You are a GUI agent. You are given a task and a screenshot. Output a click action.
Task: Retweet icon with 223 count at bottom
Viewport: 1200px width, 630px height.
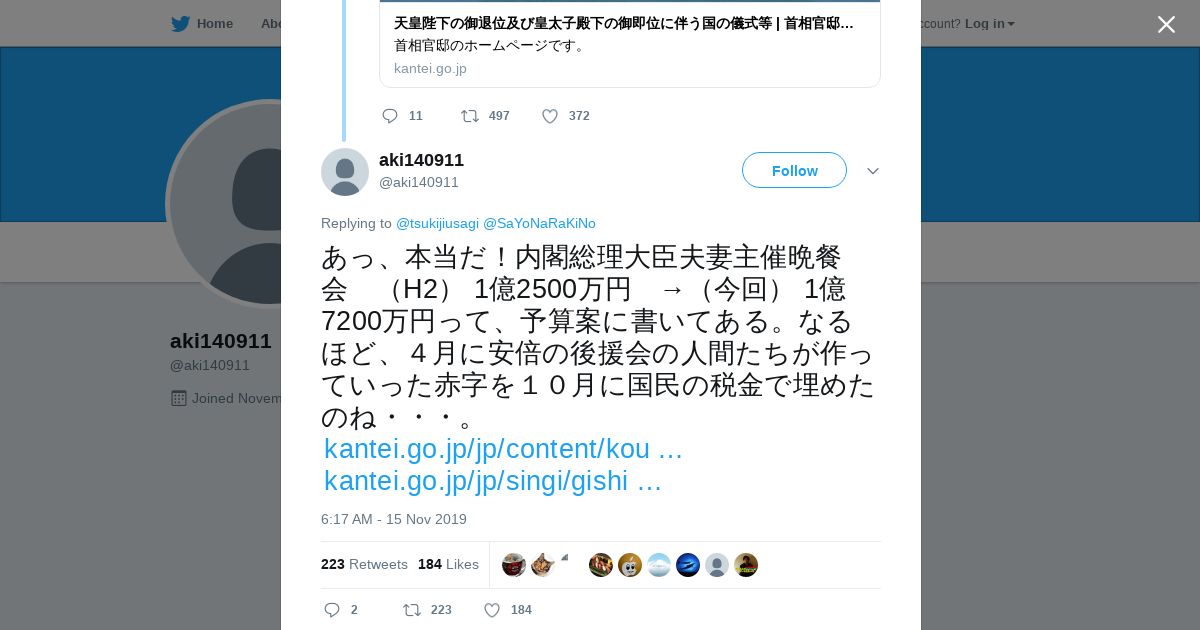coord(412,610)
